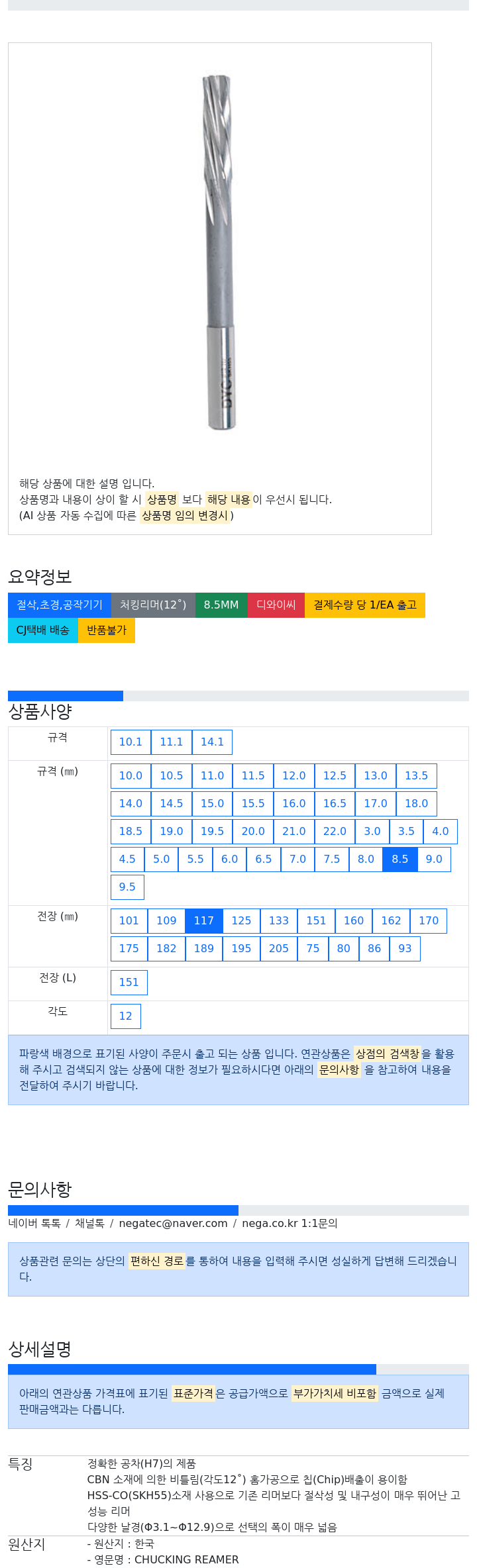Click the 반품불가 yellow tag
Screen dimensions: 477x1568
[x=107, y=630]
